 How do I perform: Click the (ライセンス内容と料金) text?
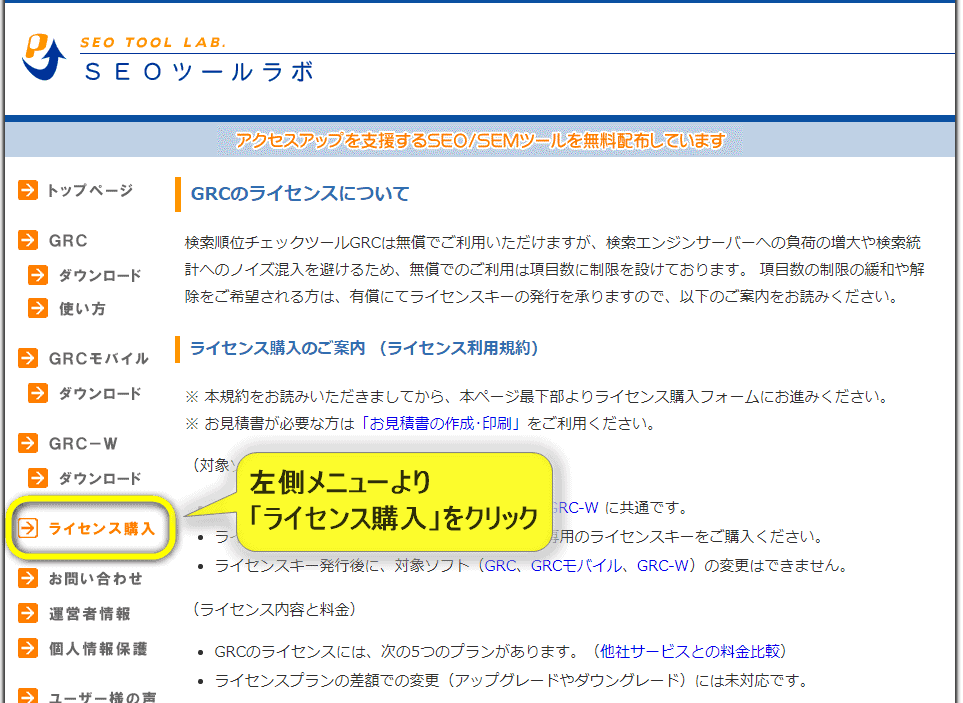tap(275, 610)
